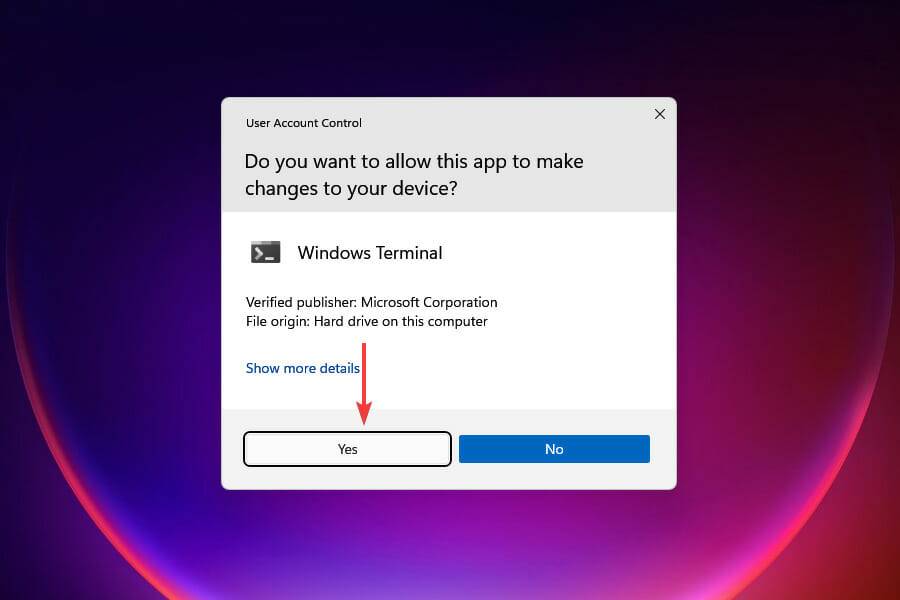This screenshot has width=900, height=600.
Task: Deny the request with the No button
Action: click(554, 449)
